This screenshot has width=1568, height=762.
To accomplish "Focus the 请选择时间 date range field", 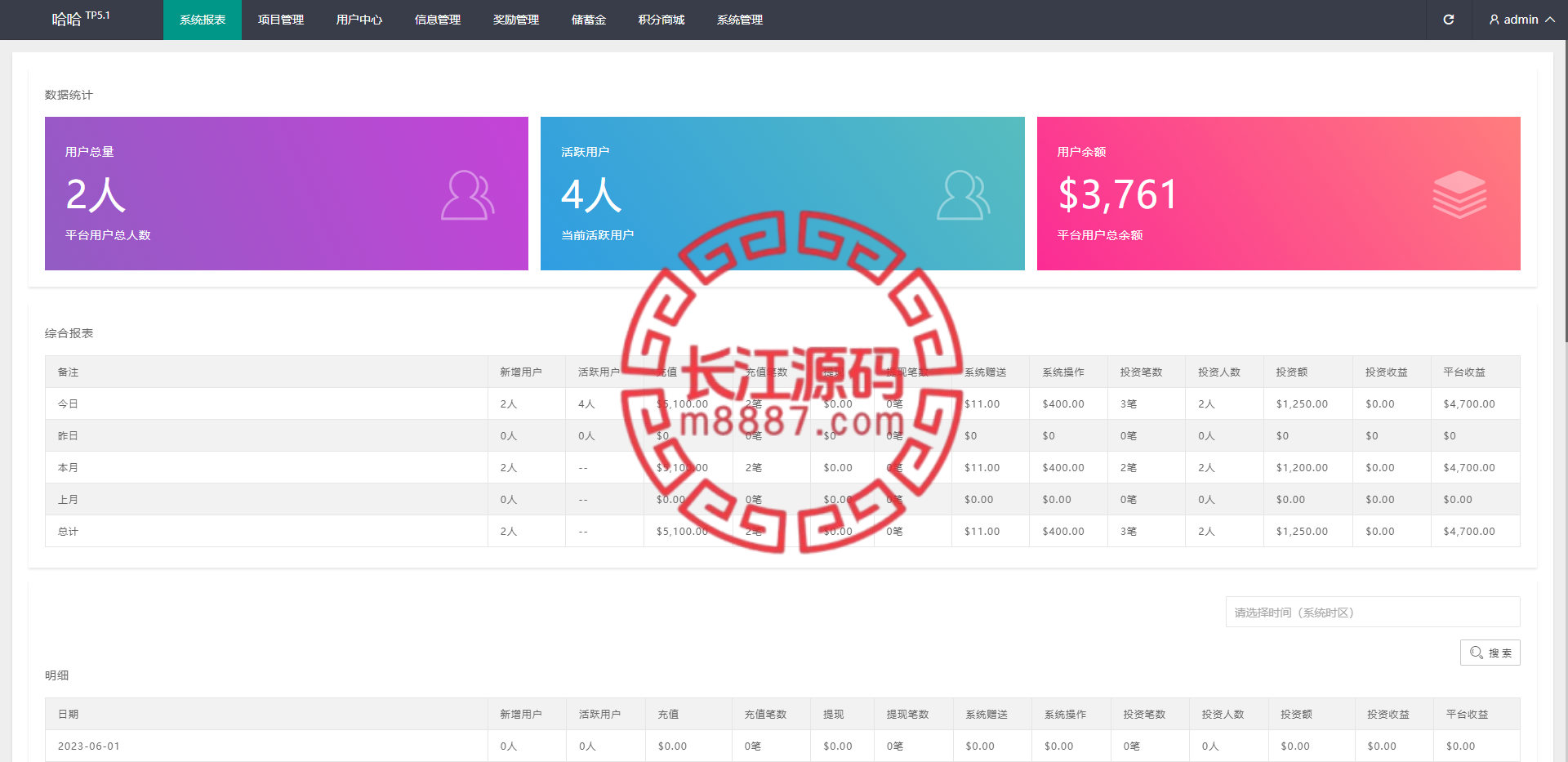I will 1373,612.
